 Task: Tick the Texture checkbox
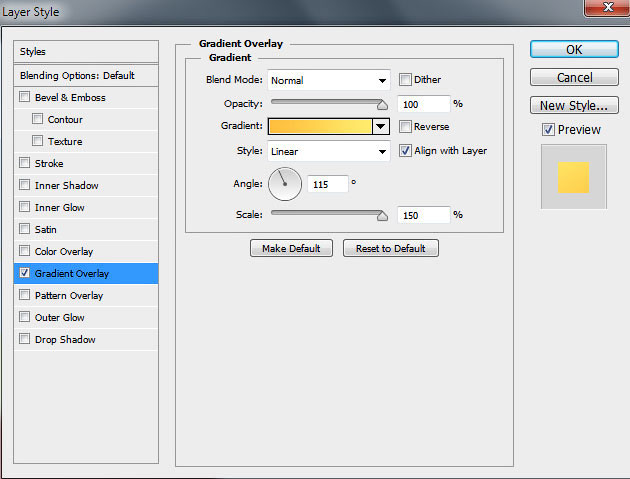click(37, 141)
